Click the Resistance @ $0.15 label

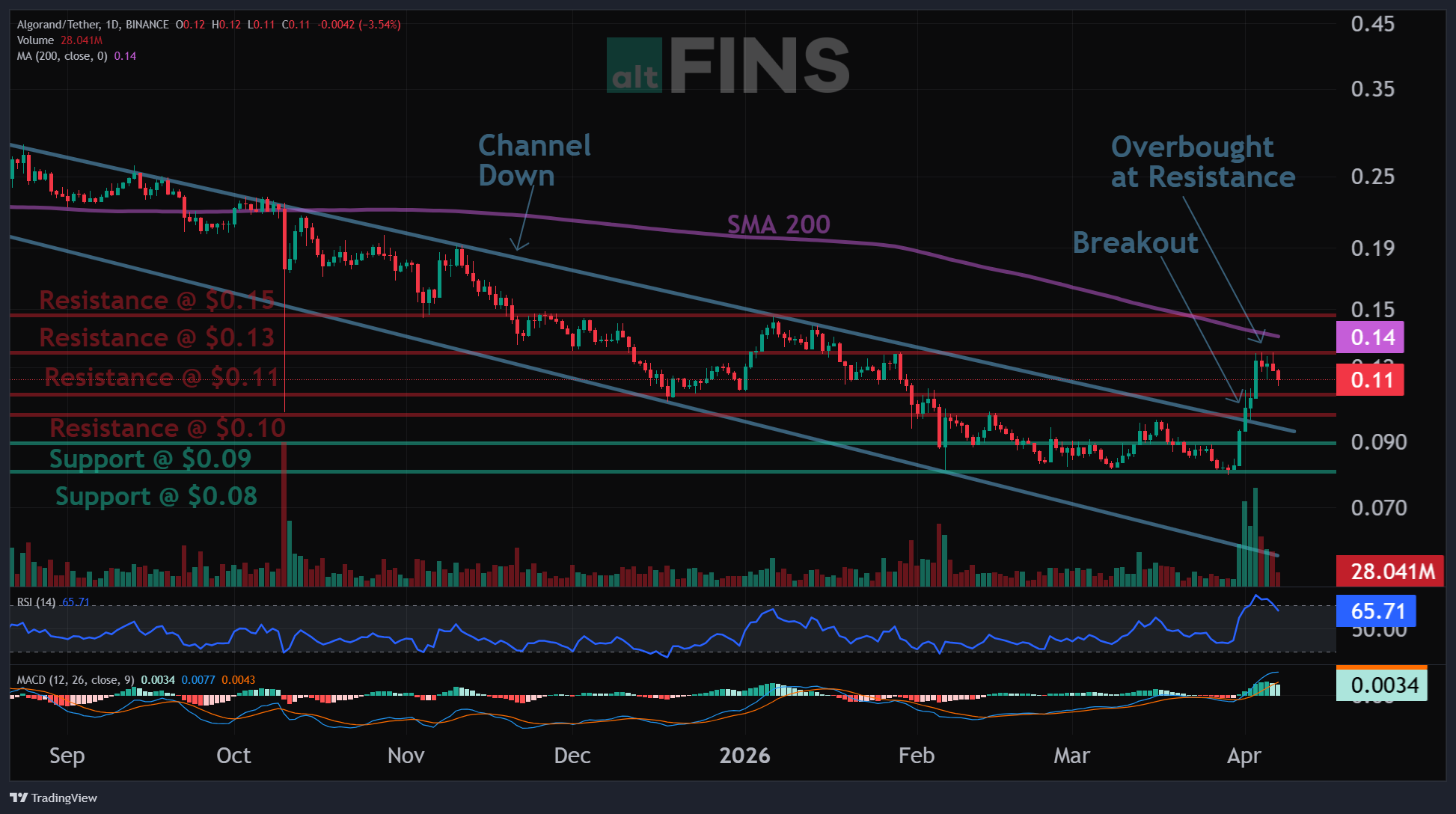(x=157, y=300)
